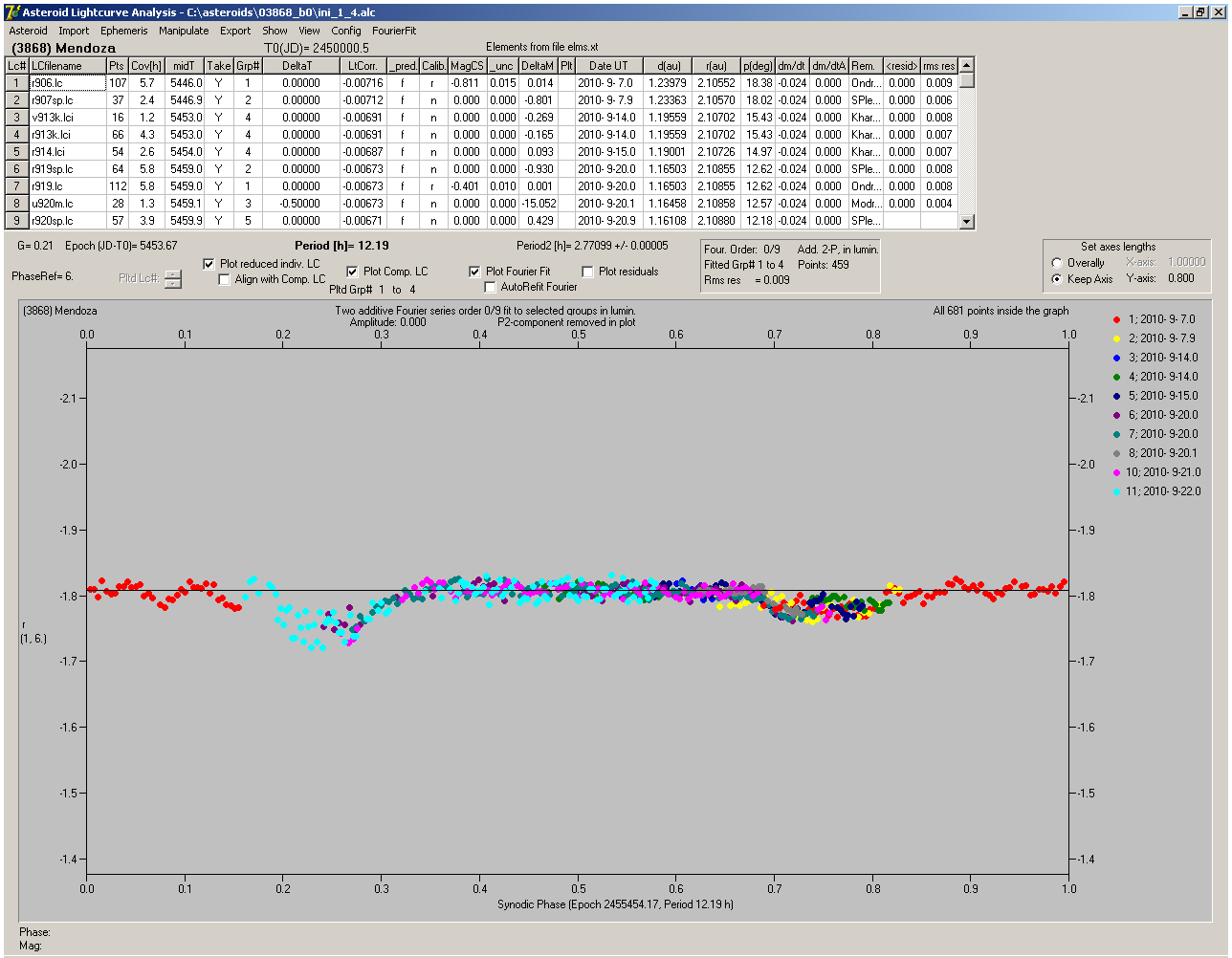Select file r913k.lci cell

tap(67, 135)
